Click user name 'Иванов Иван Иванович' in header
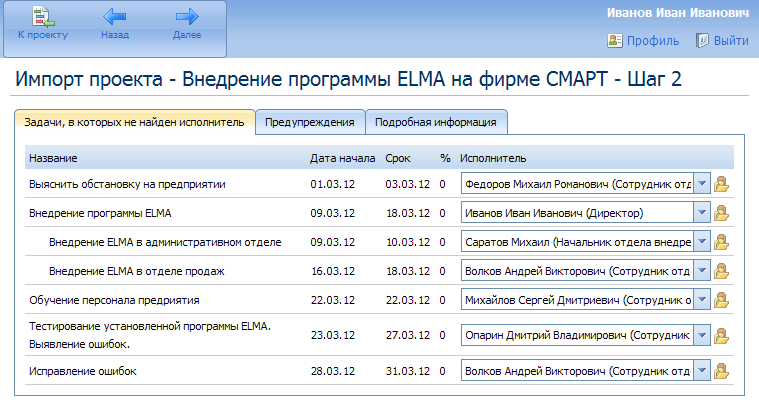The image size is (759, 407). click(678, 13)
